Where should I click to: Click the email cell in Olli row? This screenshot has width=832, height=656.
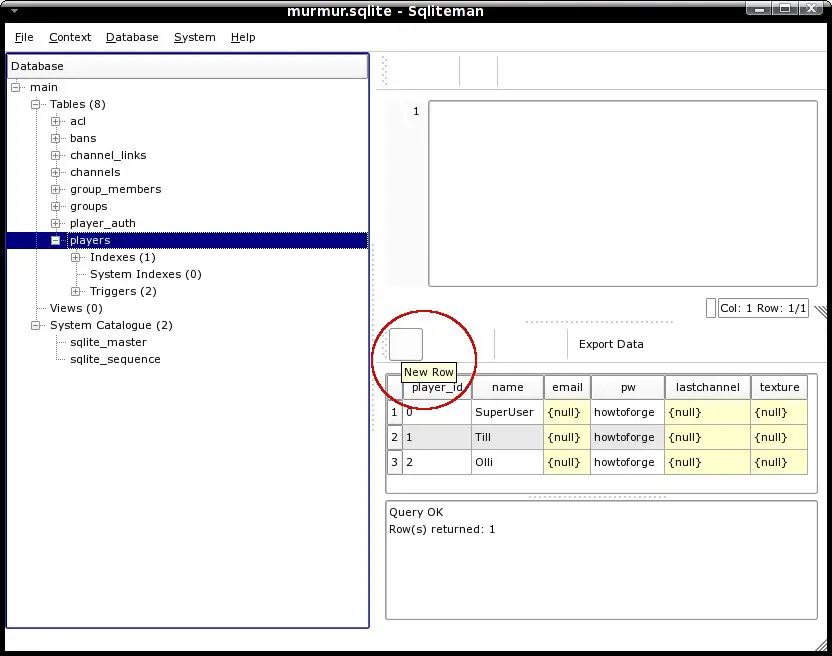click(567, 462)
